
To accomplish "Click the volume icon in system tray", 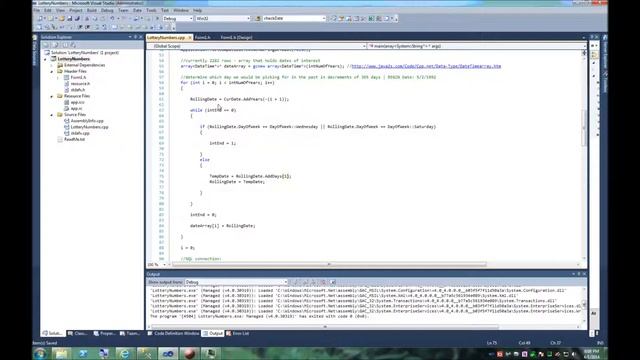I will tap(573, 354).
